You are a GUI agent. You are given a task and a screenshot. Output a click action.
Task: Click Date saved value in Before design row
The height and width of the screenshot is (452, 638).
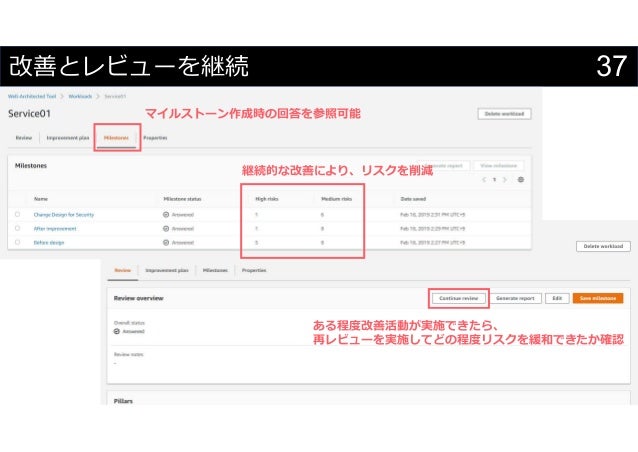click(433, 242)
